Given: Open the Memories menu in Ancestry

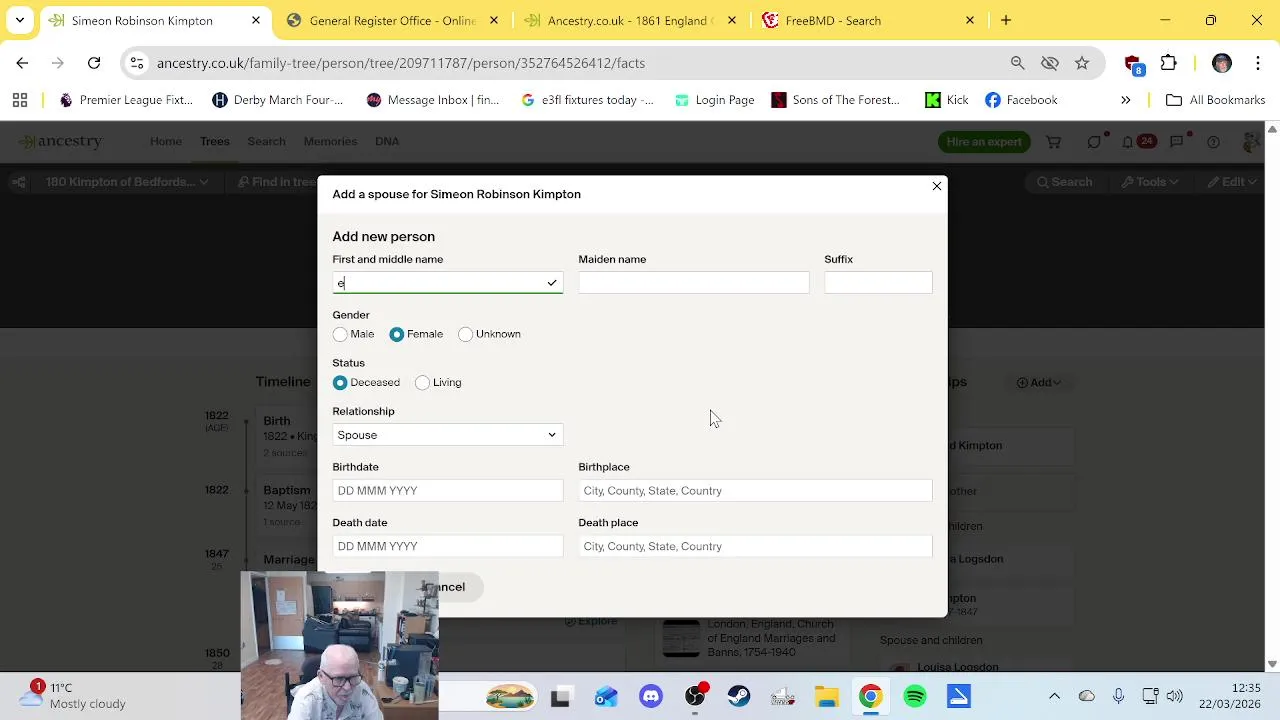Looking at the screenshot, I should pos(330,141).
